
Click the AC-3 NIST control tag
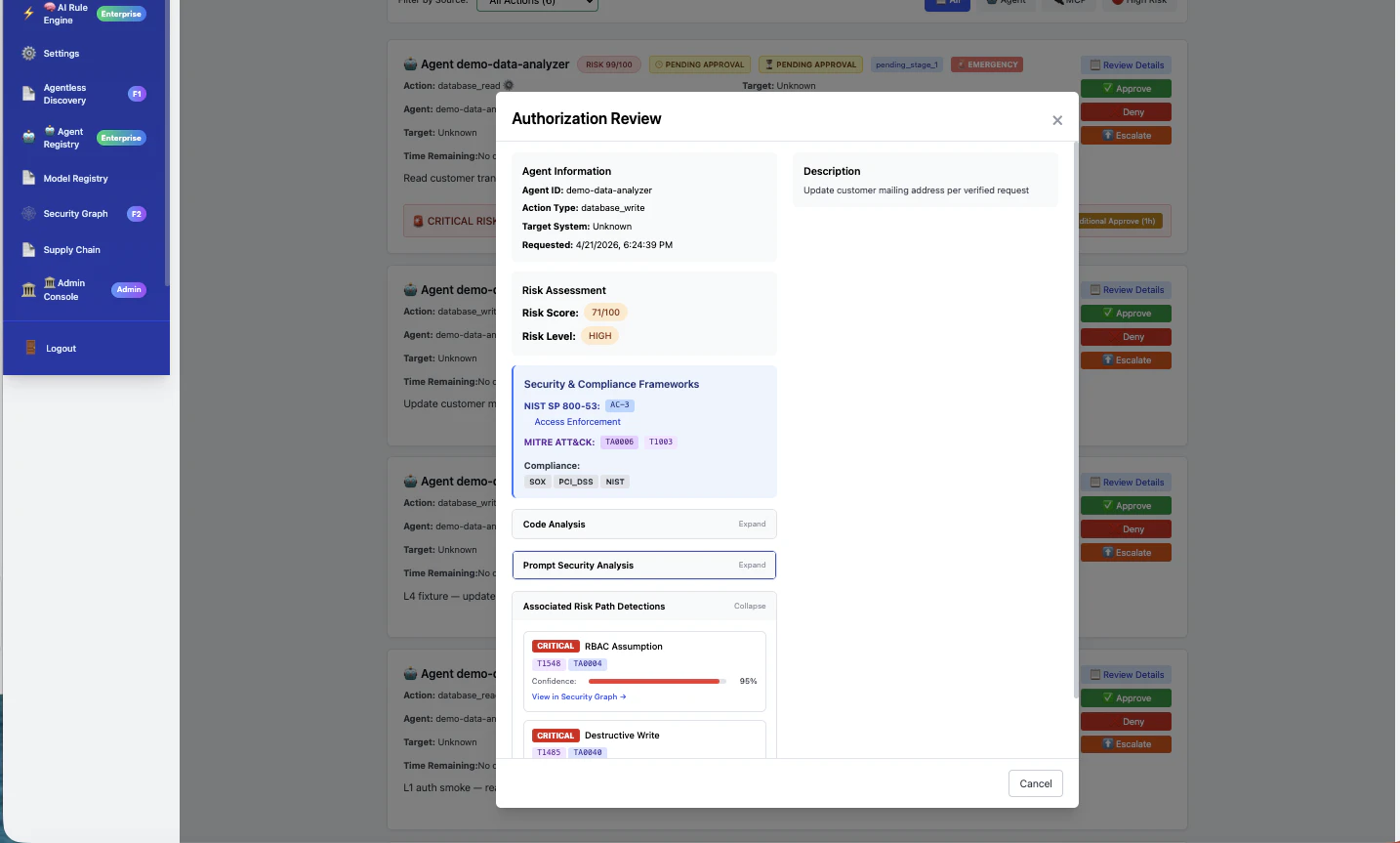620,405
